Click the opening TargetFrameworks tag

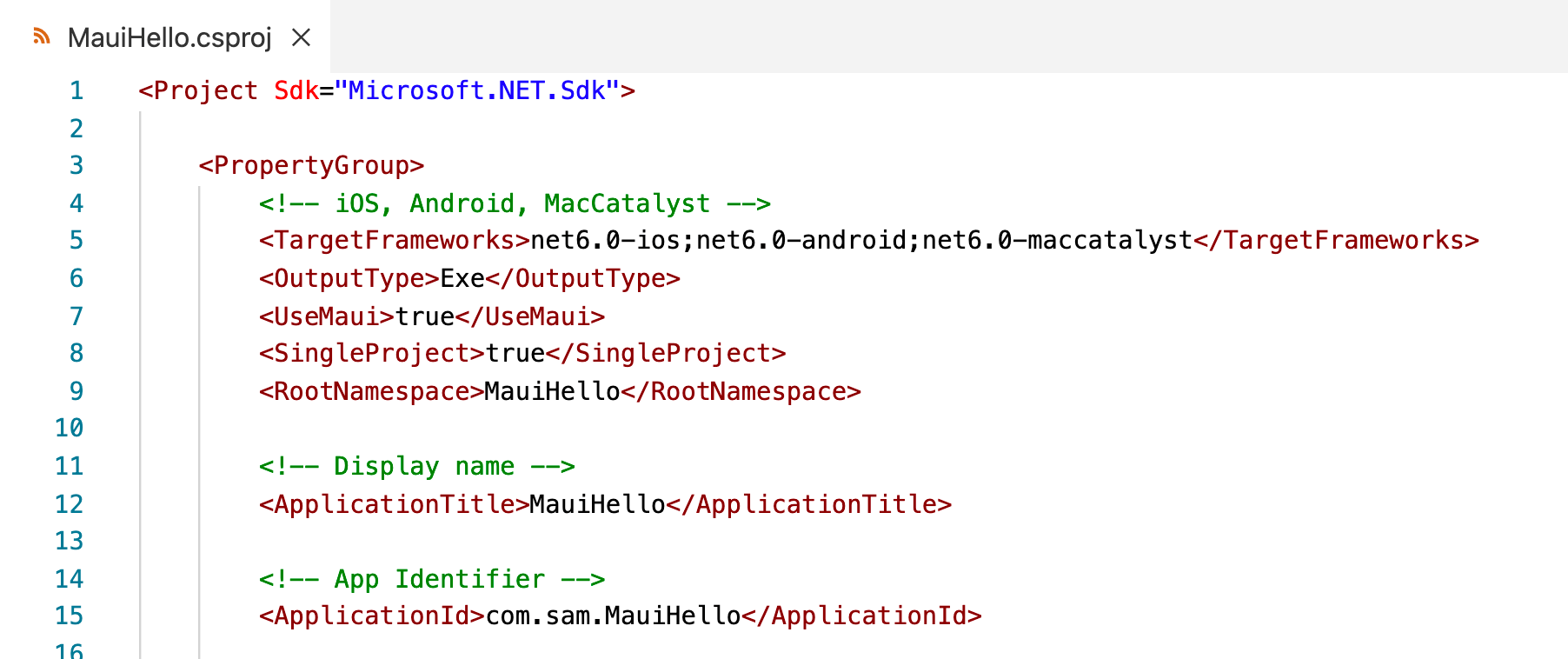(394, 240)
